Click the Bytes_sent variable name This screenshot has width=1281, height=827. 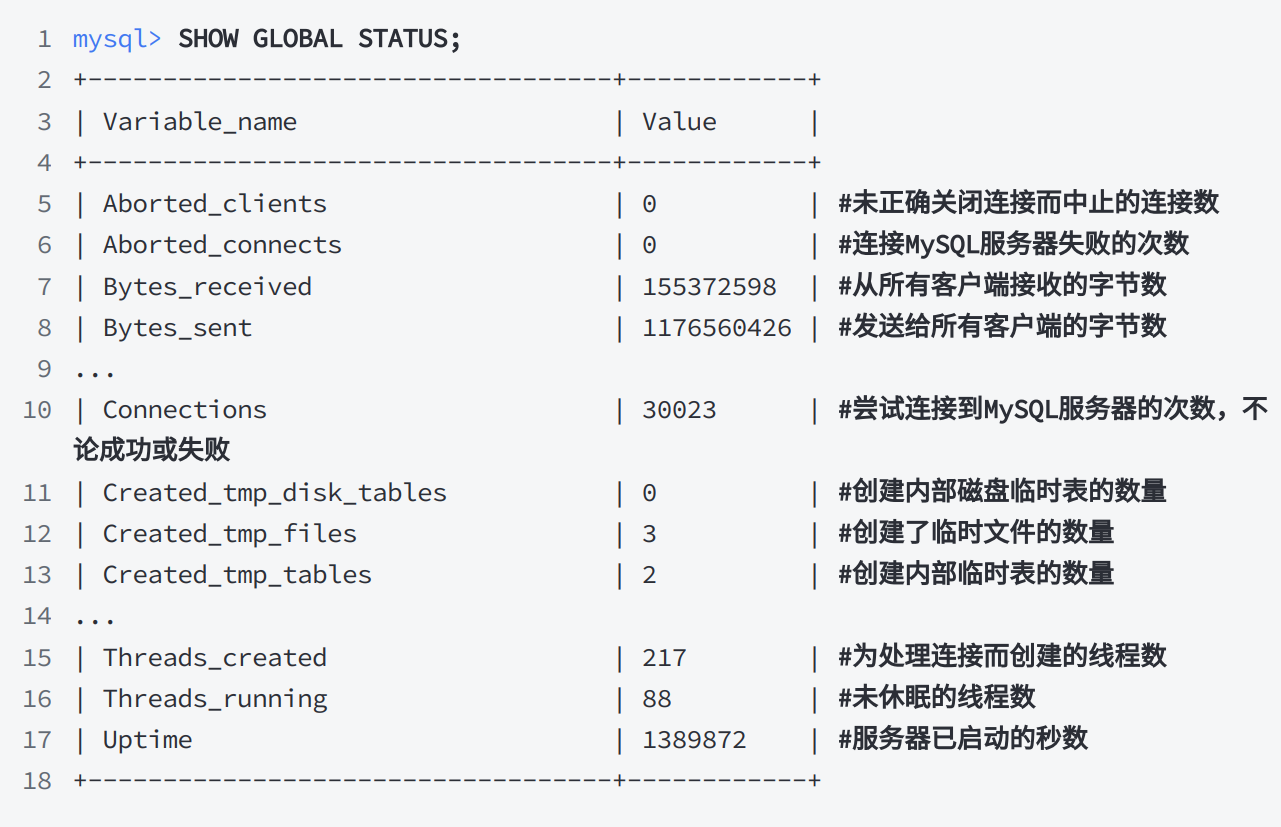[x=177, y=328]
